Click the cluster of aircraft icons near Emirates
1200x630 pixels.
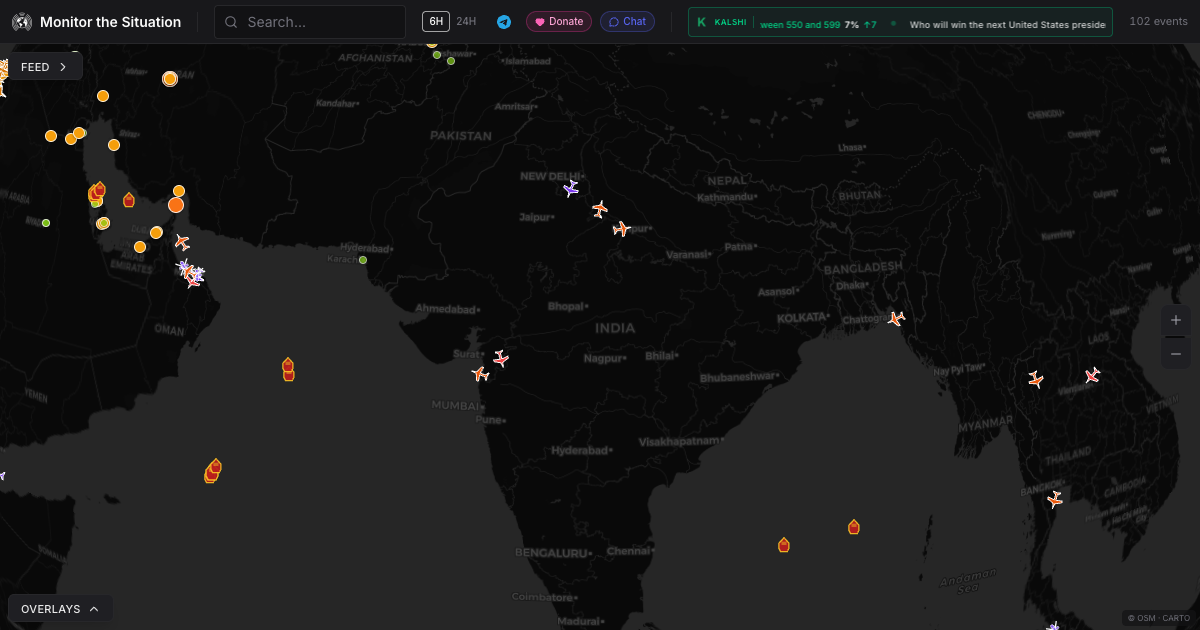click(x=188, y=272)
